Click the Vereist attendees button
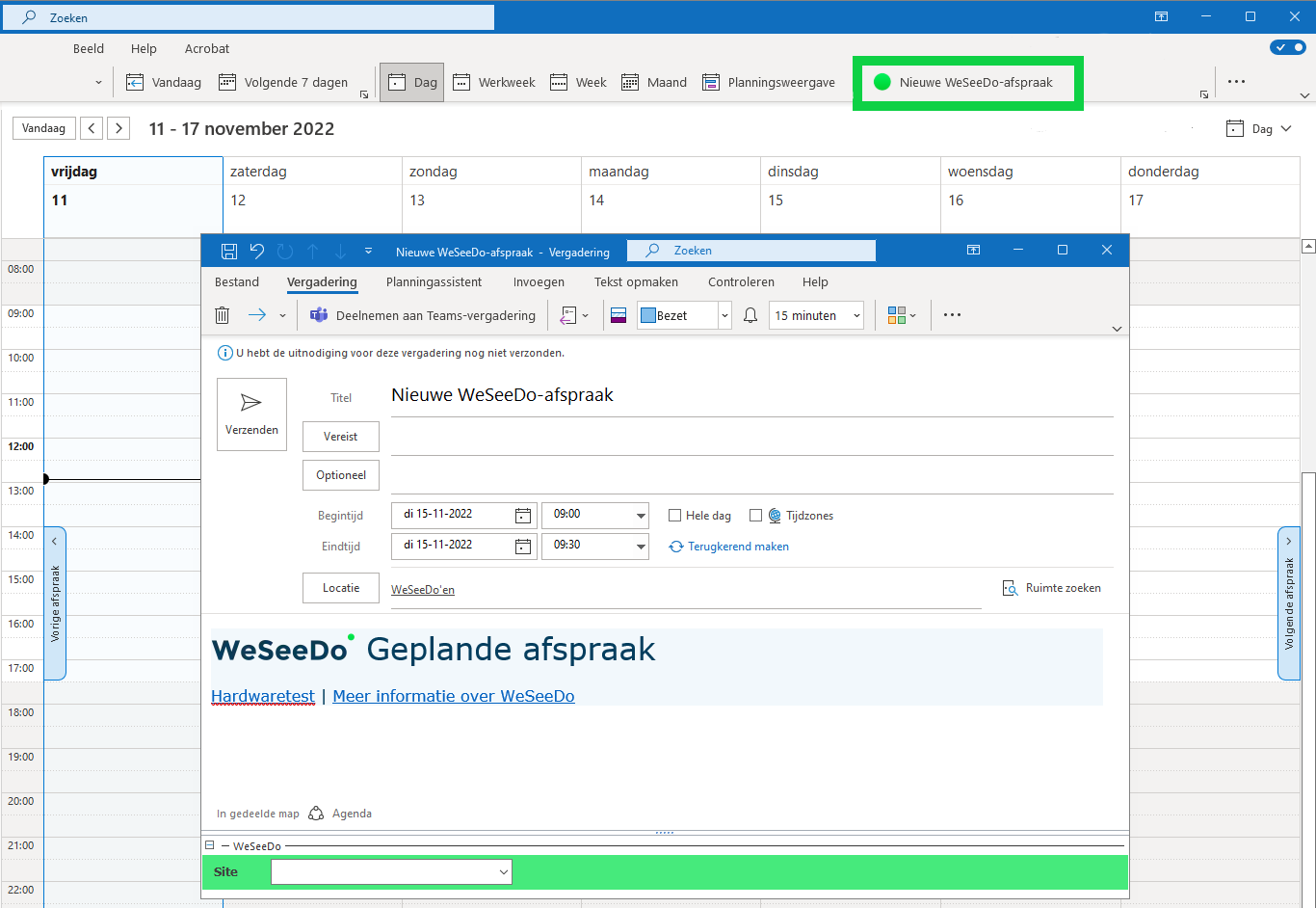1316x908 pixels. (341, 437)
